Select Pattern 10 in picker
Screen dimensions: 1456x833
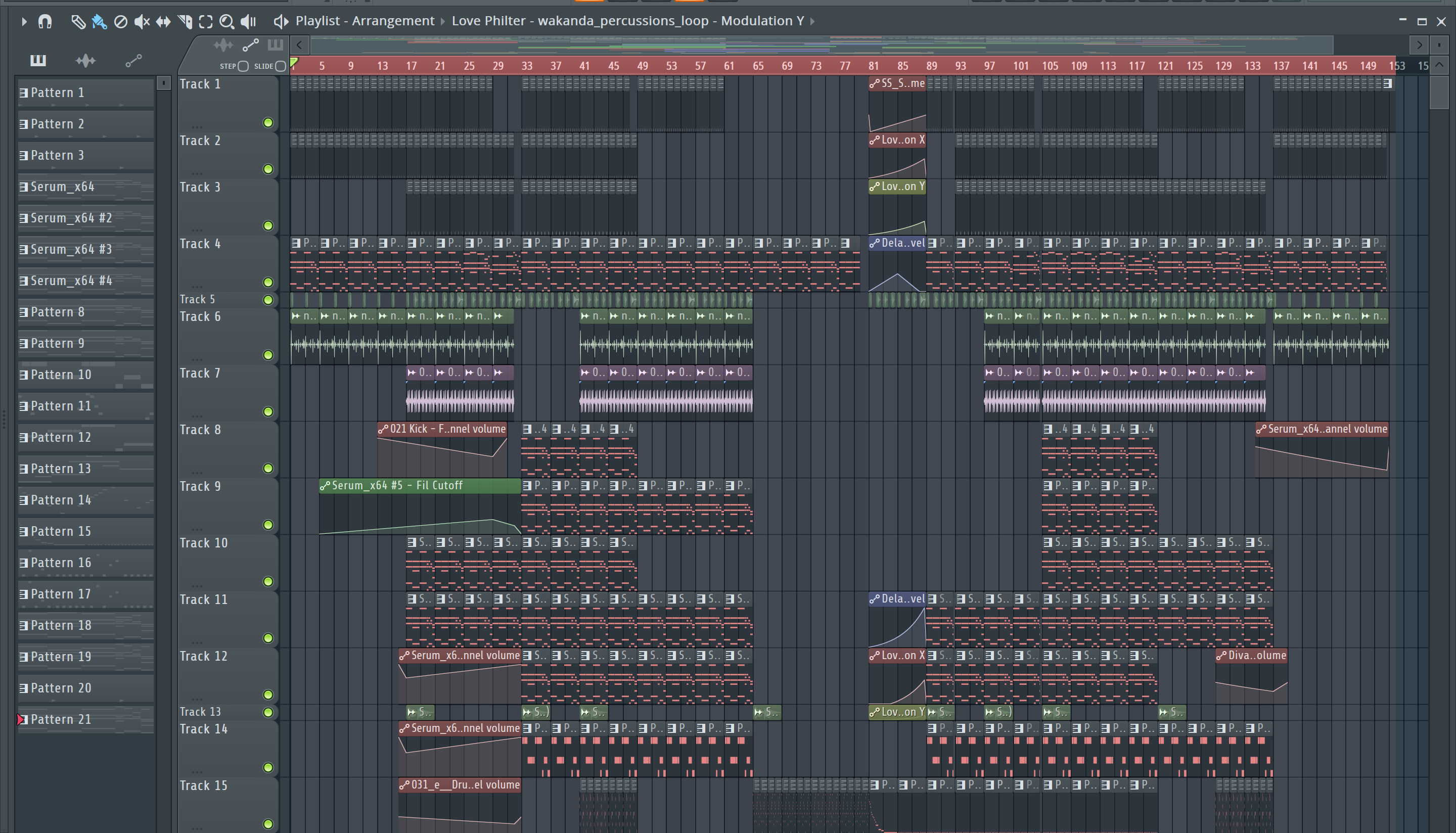point(86,375)
